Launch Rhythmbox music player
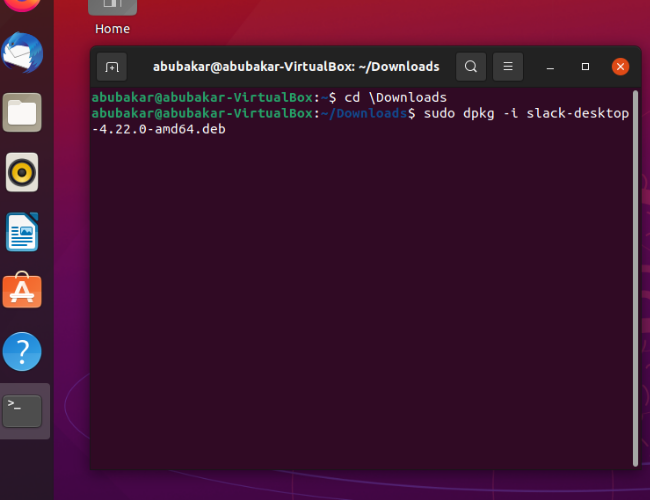650x500 pixels. tap(23, 172)
